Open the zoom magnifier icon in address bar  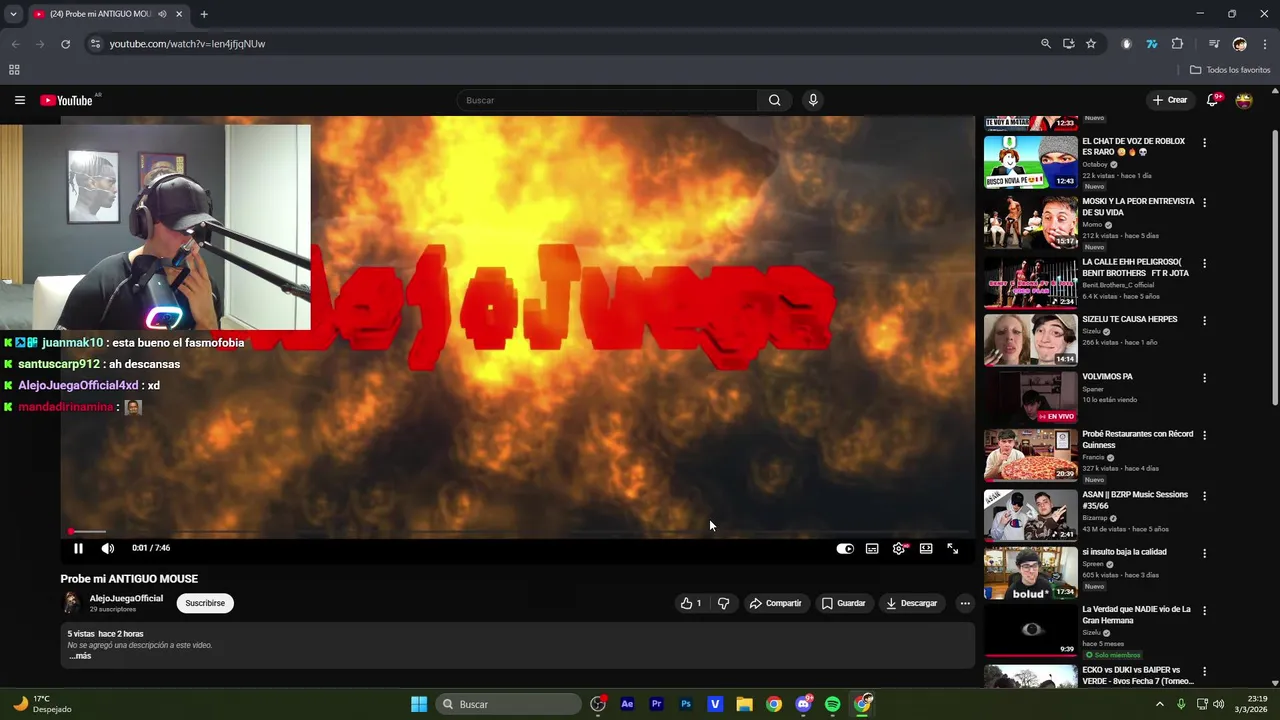[x=1046, y=44]
